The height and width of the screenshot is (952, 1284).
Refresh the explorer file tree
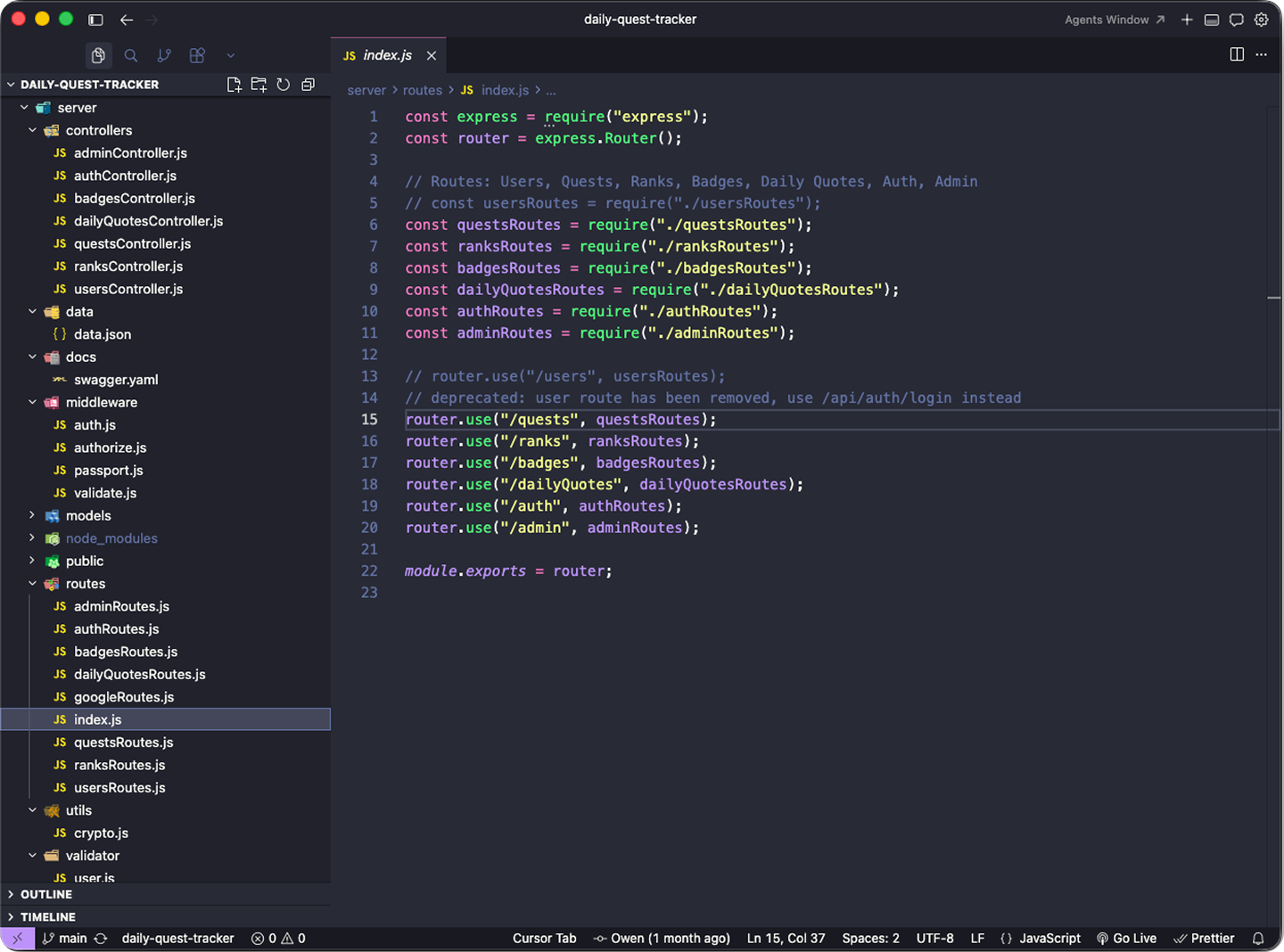284,85
